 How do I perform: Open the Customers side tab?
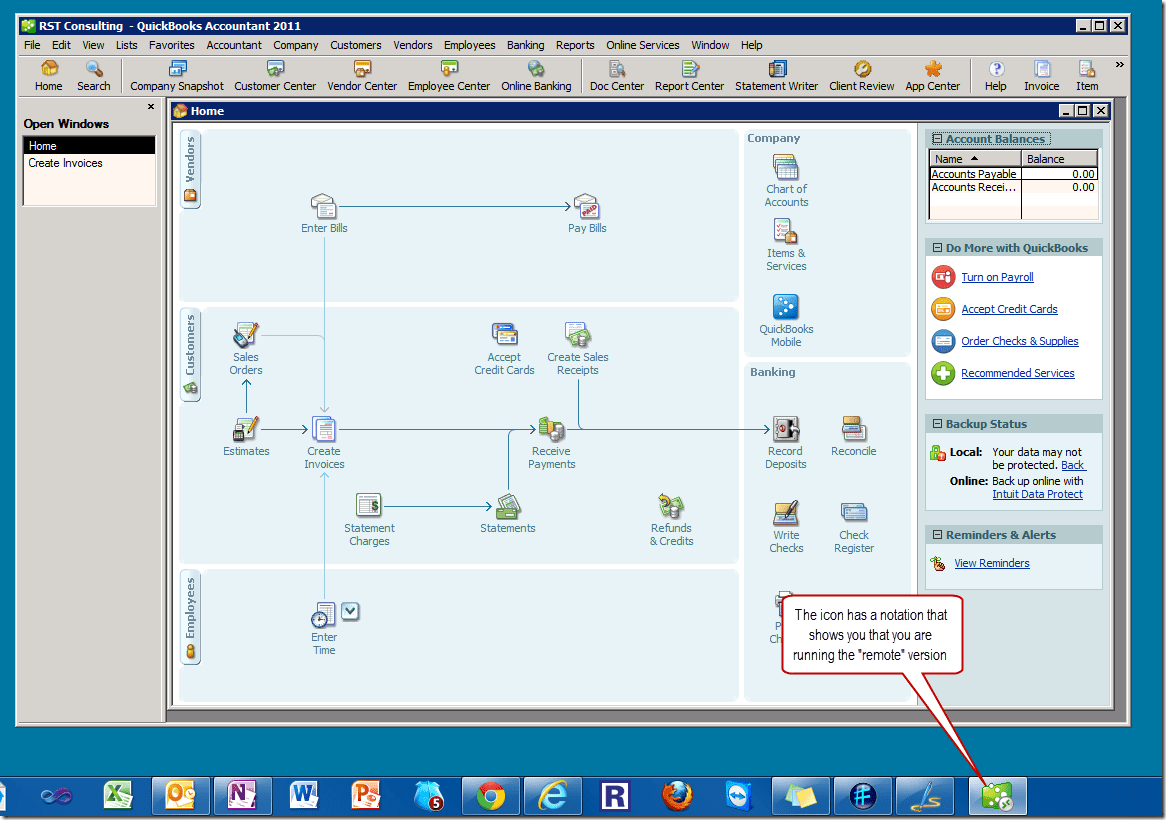(x=190, y=355)
